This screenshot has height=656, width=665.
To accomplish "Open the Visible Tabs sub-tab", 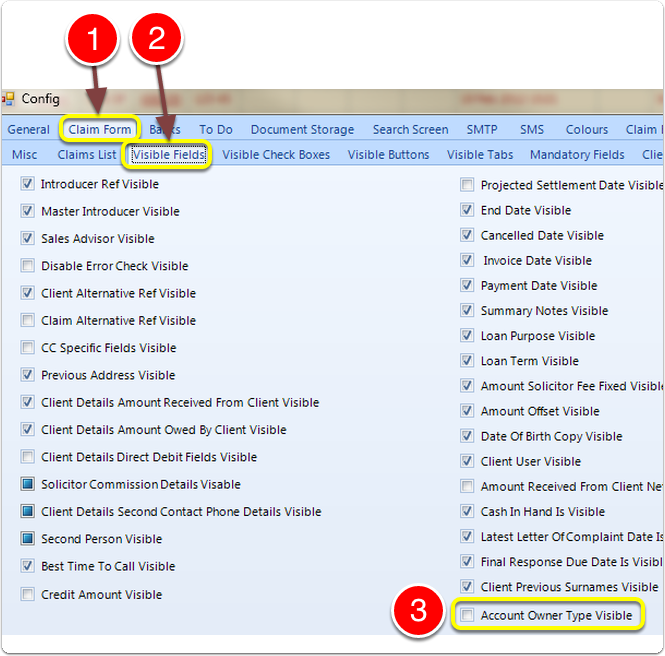I will pos(480,155).
